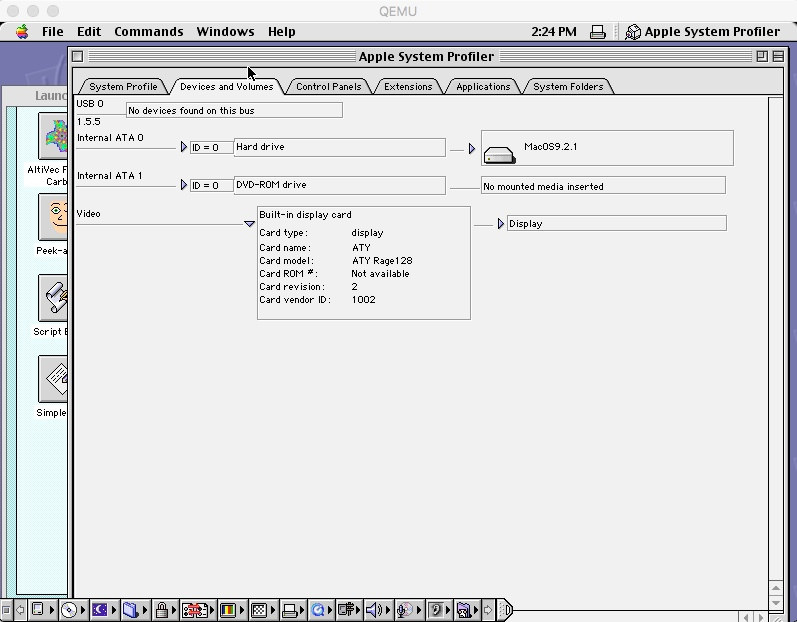Open the Keychain padlock module
The image size is (797, 622).
pos(165,610)
